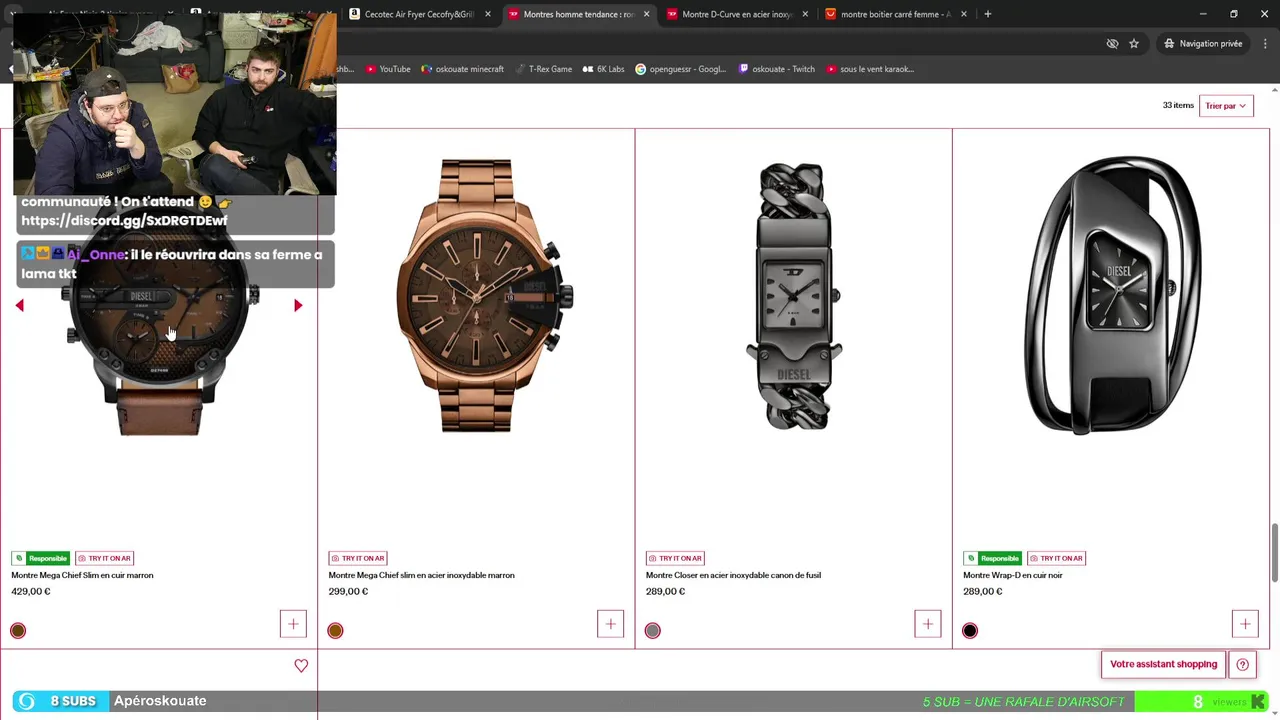This screenshot has width=1280, height=720.
Task: Open oskouate Twitch bookmark
Action: tap(776, 69)
